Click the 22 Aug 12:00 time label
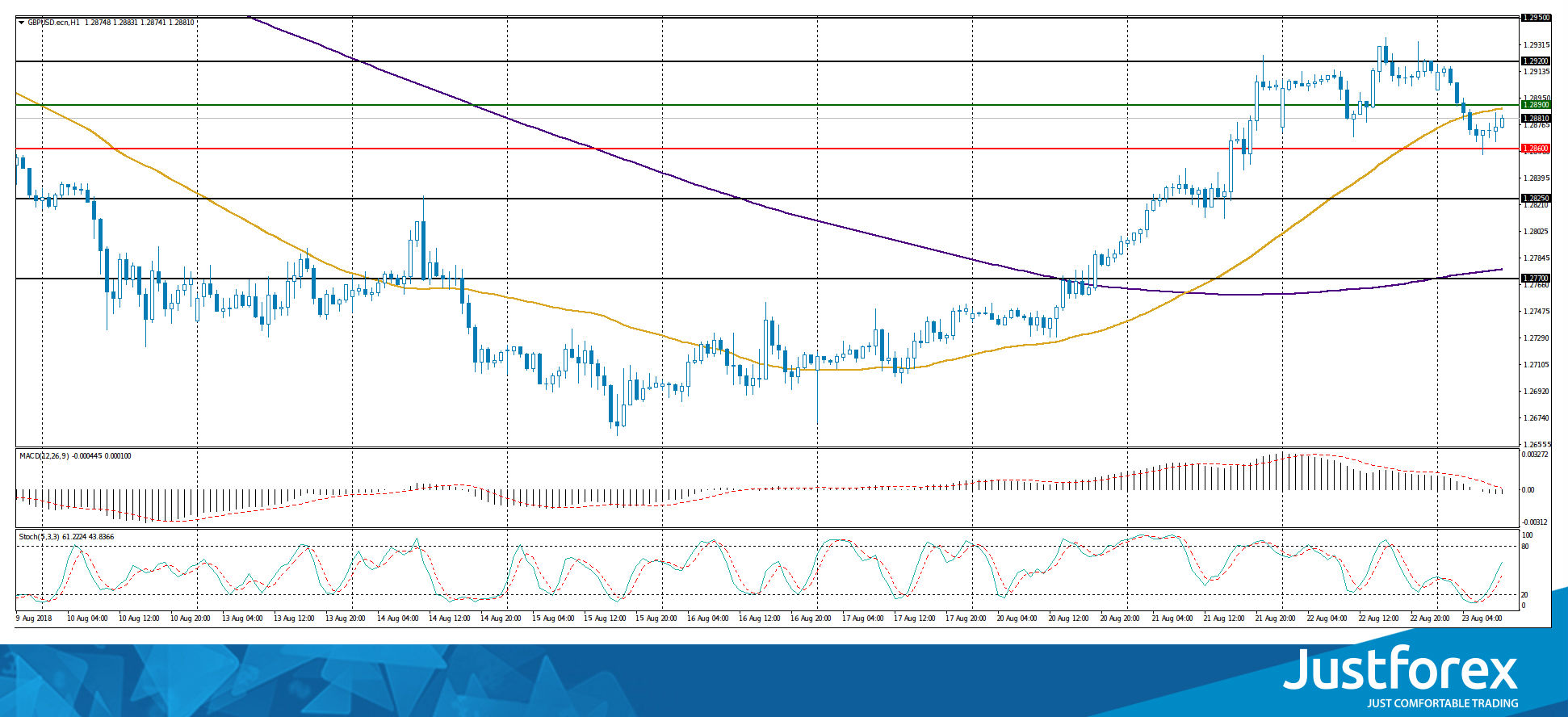Screen dimensions: 1568x717 [x=1379, y=618]
